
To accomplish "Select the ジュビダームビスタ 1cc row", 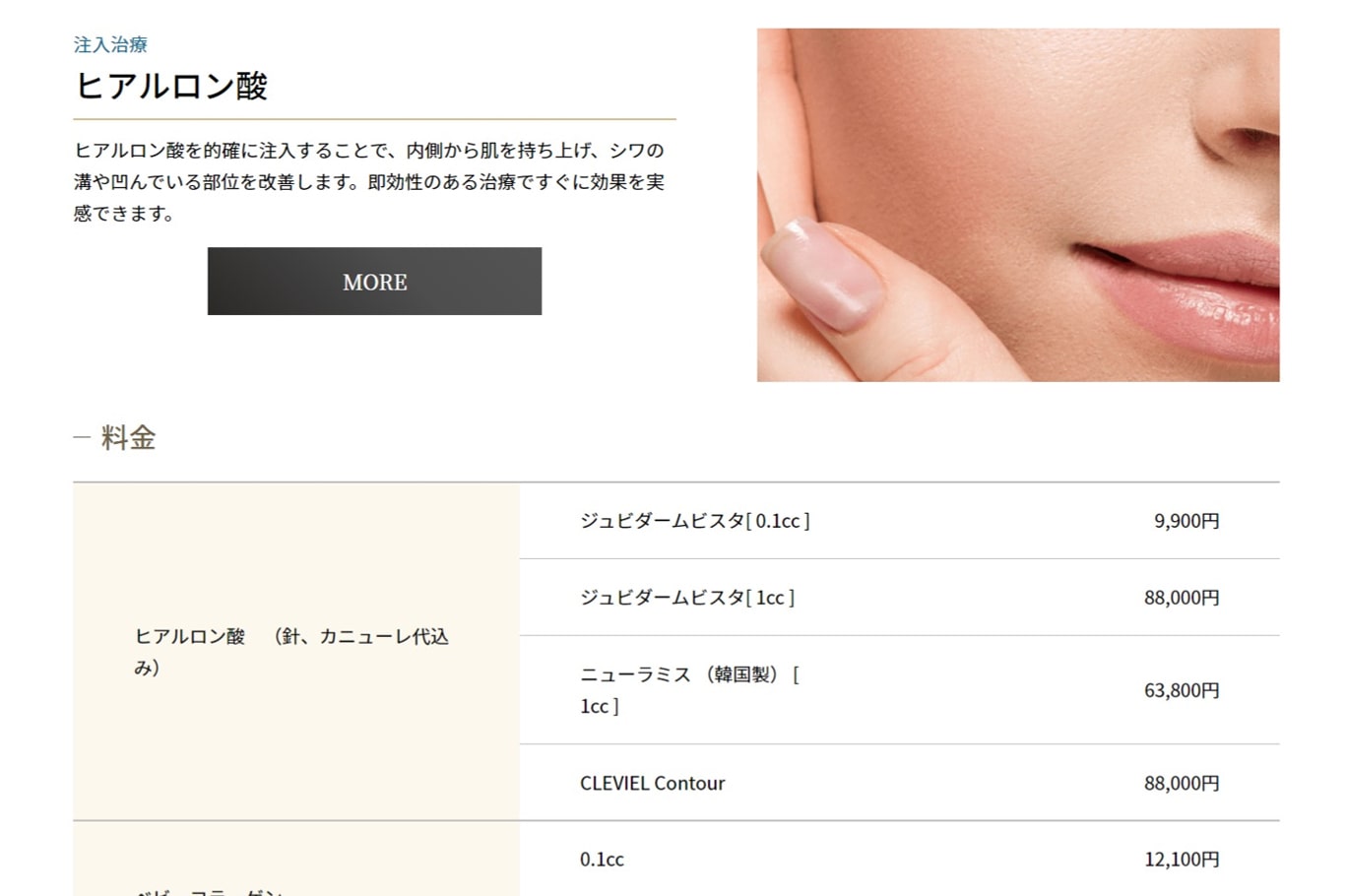I will point(900,598).
